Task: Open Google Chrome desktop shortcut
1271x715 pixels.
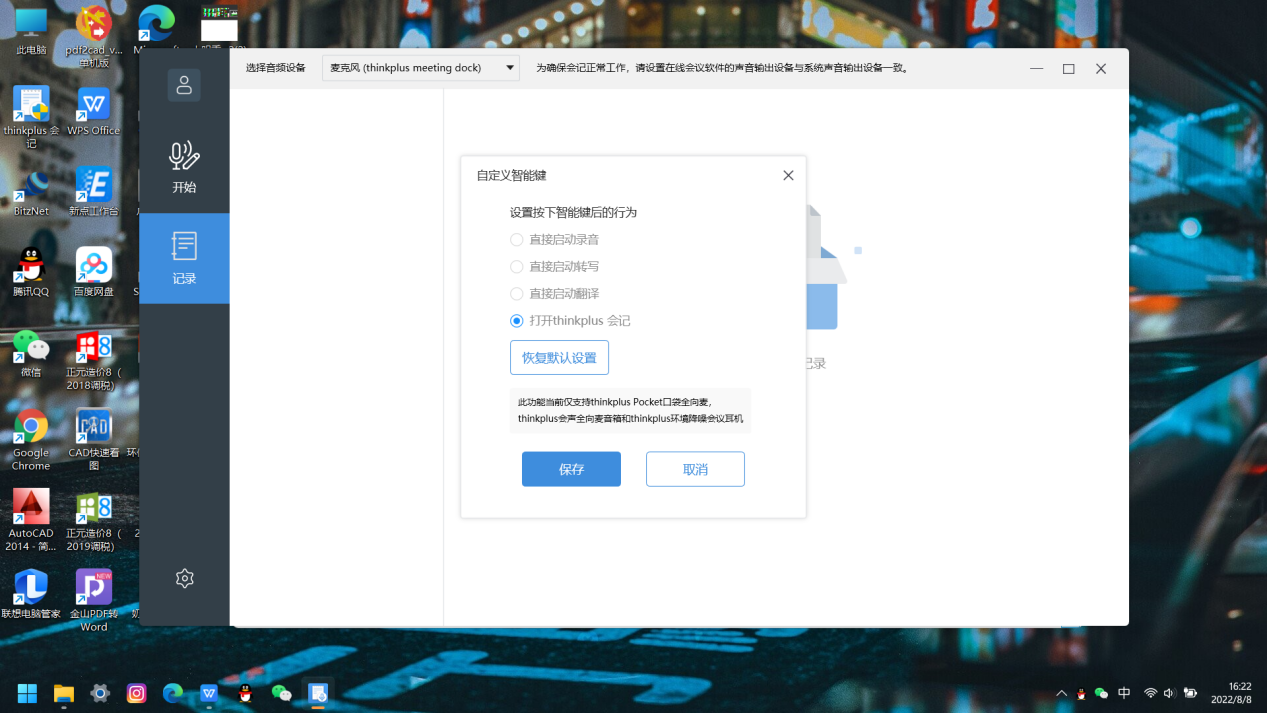Action: pyautogui.click(x=31, y=441)
